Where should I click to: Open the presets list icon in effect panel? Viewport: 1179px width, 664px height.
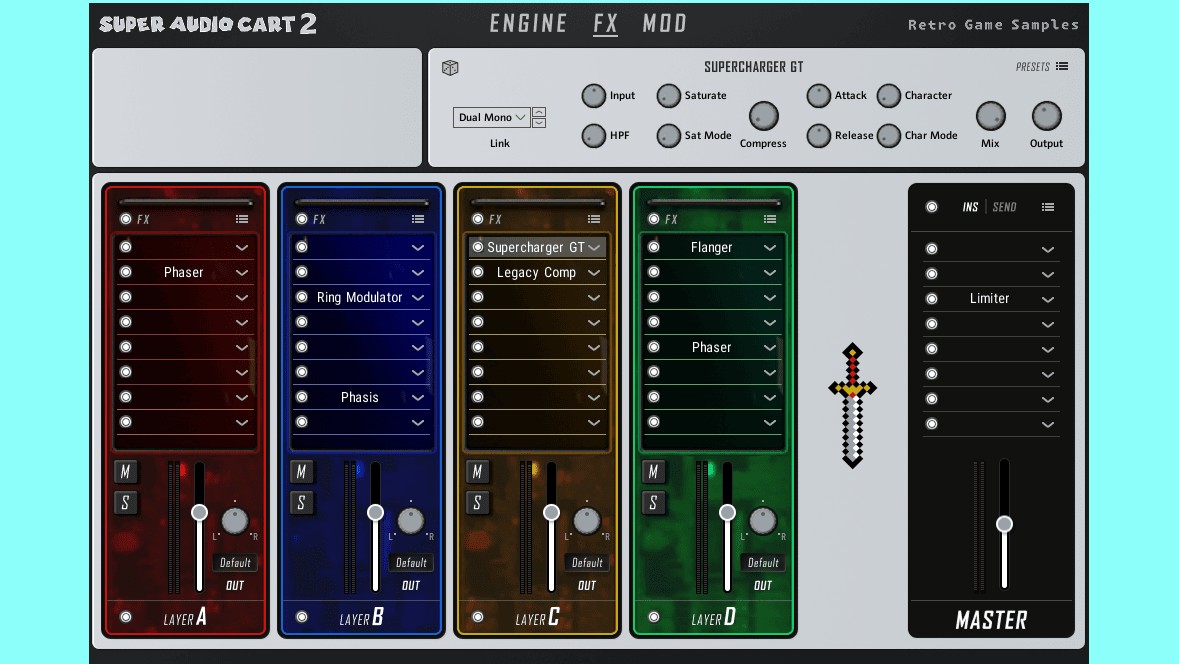click(x=1062, y=67)
